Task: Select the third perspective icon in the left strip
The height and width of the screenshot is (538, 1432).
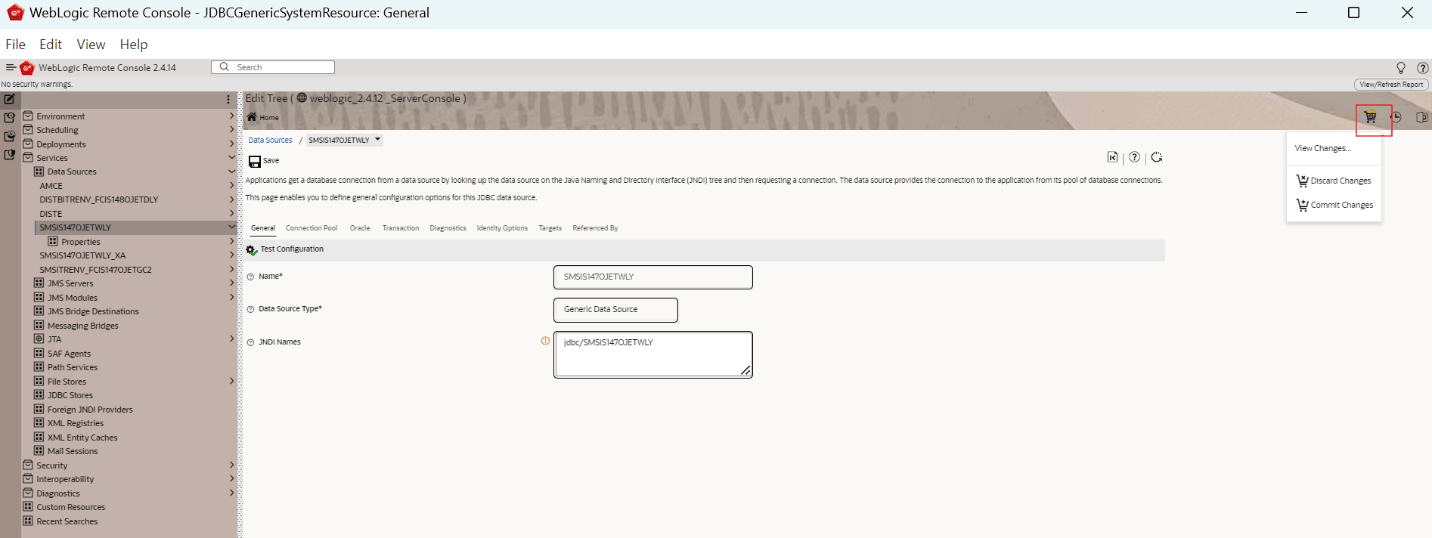Action: pos(9,136)
